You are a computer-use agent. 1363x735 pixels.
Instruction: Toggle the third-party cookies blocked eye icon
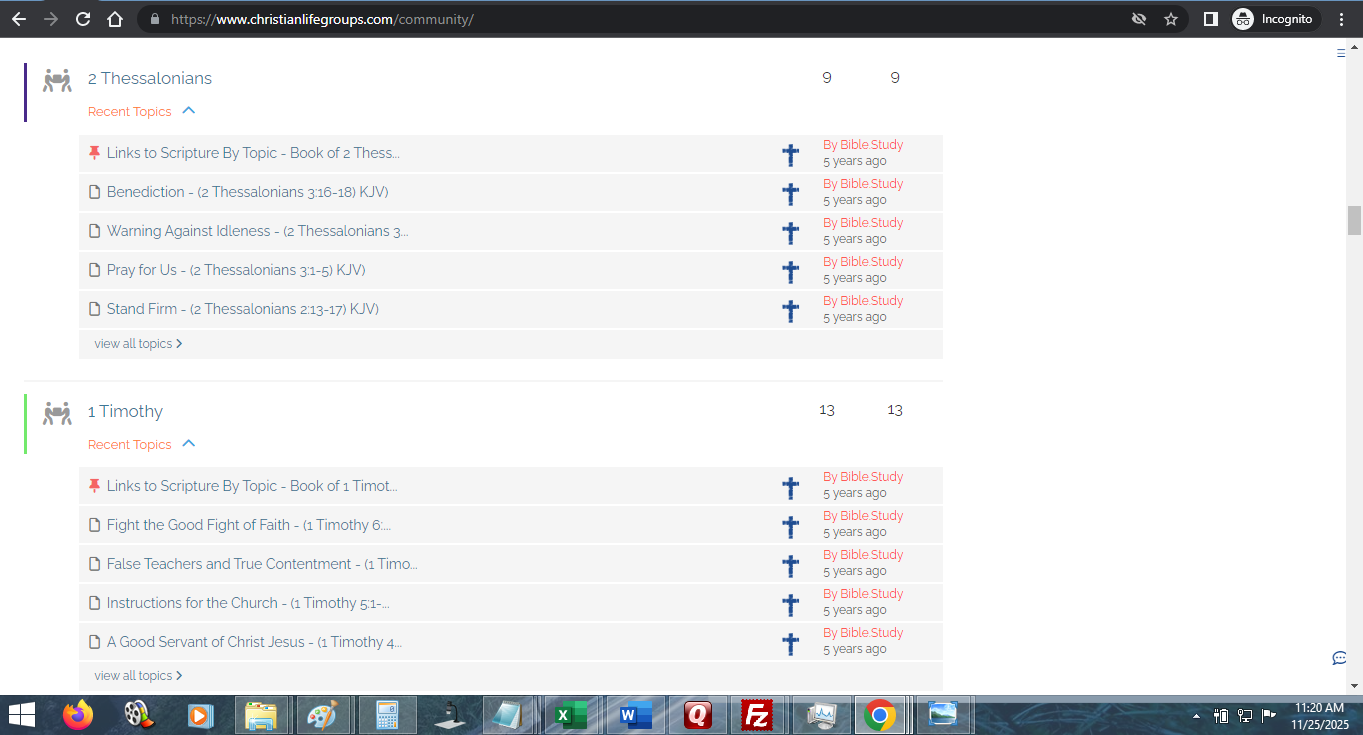(x=1138, y=19)
